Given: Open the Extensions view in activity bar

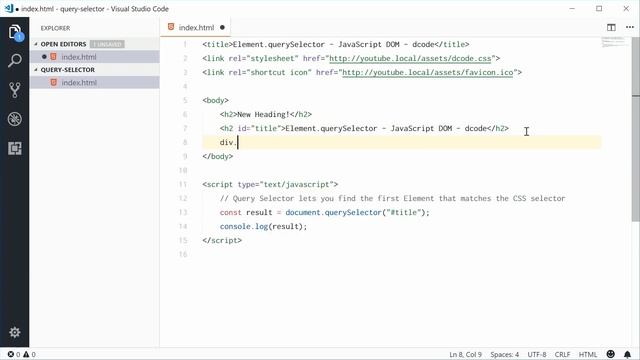Looking at the screenshot, I should pyautogui.click(x=15, y=148).
